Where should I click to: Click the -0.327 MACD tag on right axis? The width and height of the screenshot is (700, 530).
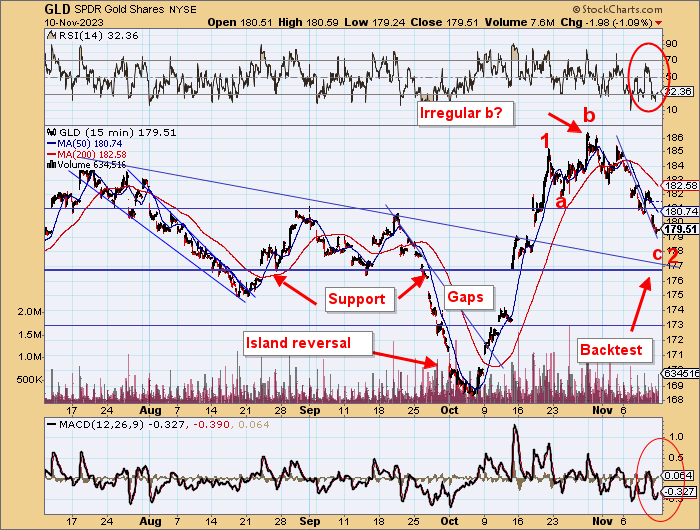coord(679,492)
